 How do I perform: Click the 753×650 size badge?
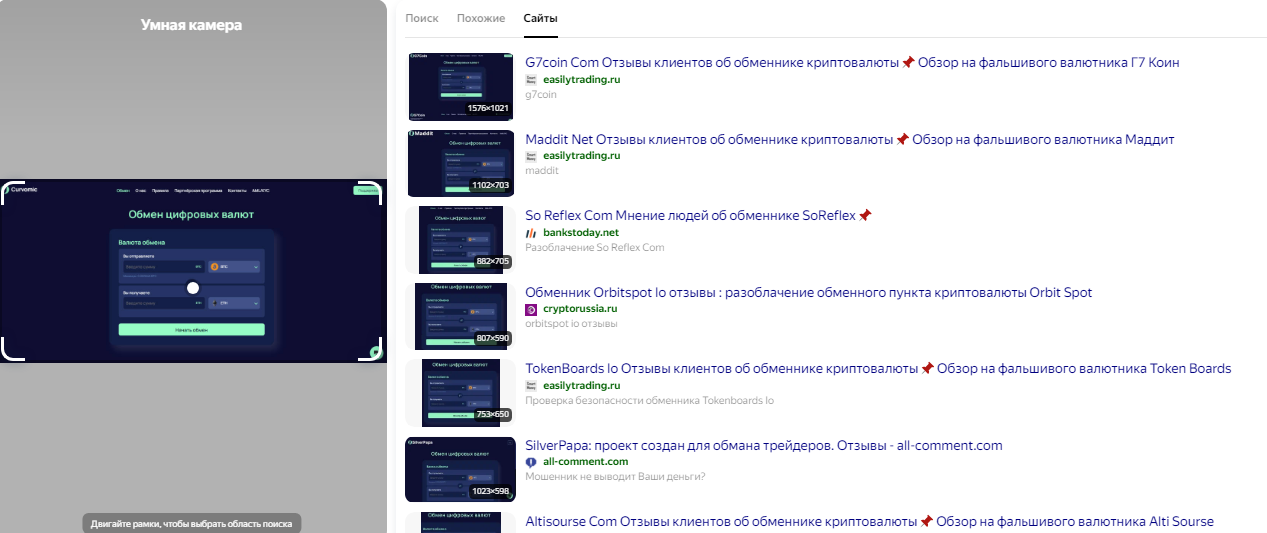(x=492, y=415)
